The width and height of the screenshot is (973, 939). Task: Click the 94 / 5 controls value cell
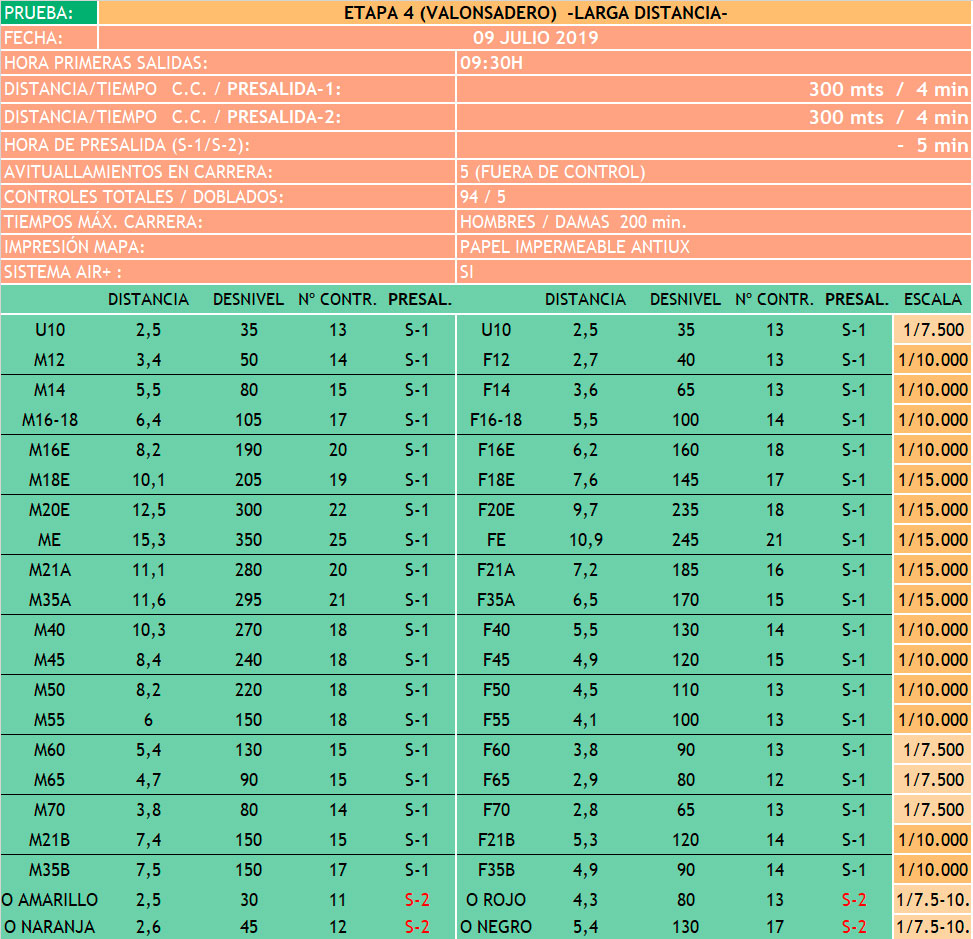[x=712, y=197]
